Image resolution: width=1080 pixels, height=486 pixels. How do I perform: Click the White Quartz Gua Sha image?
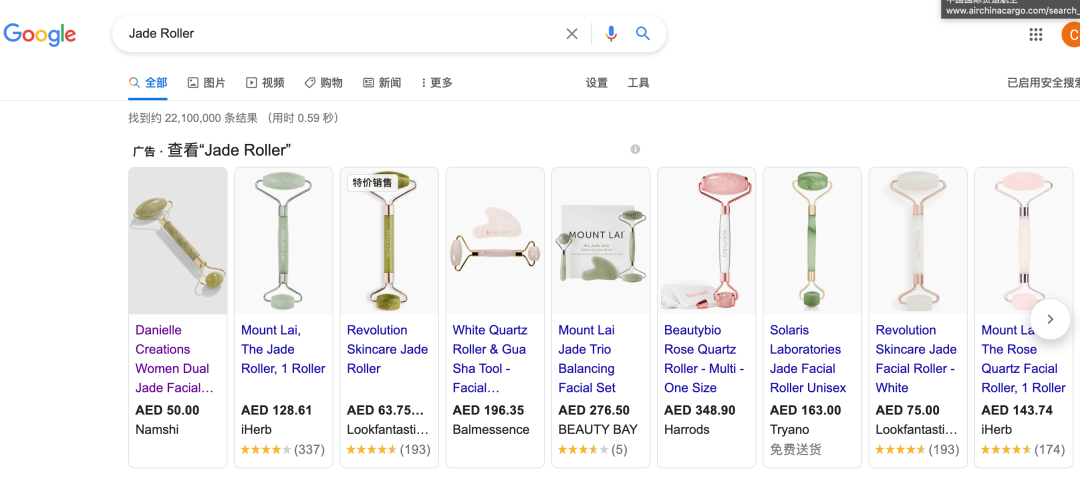[495, 241]
